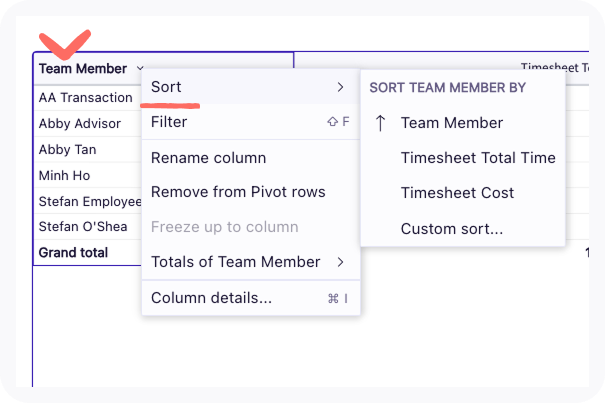The height and width of the screenshot is (403, 605).
Task: Sort by Timesheet Total Time
Action: point(477,158)
